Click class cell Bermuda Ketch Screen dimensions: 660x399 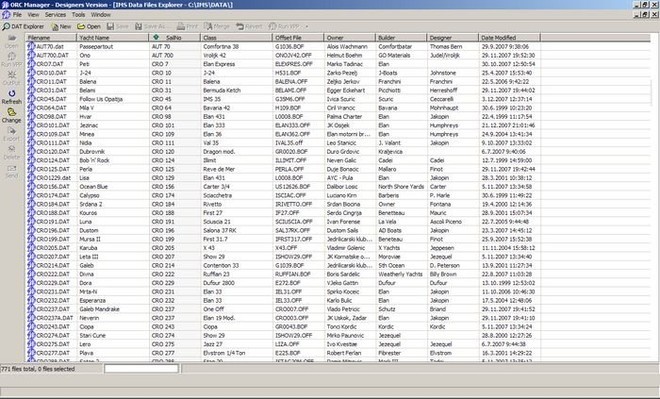pyautogui.click(x=222, y=90)
